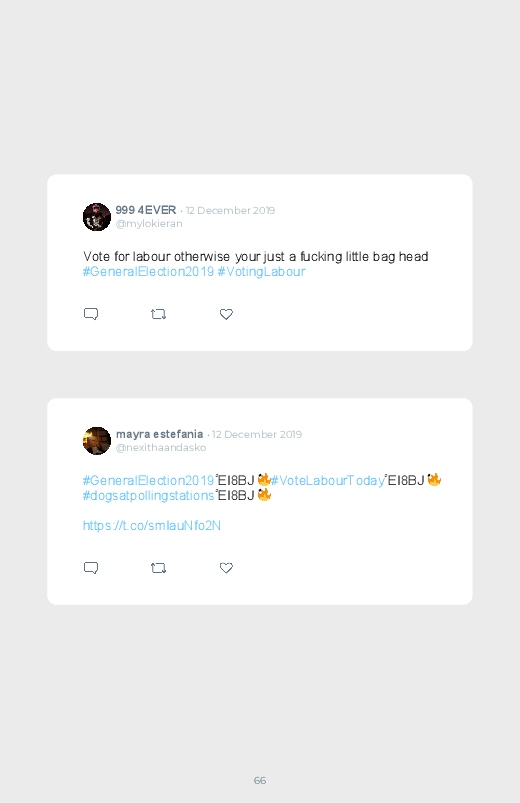Open the #dogsatpollingstations hashtag

(148, 495)
